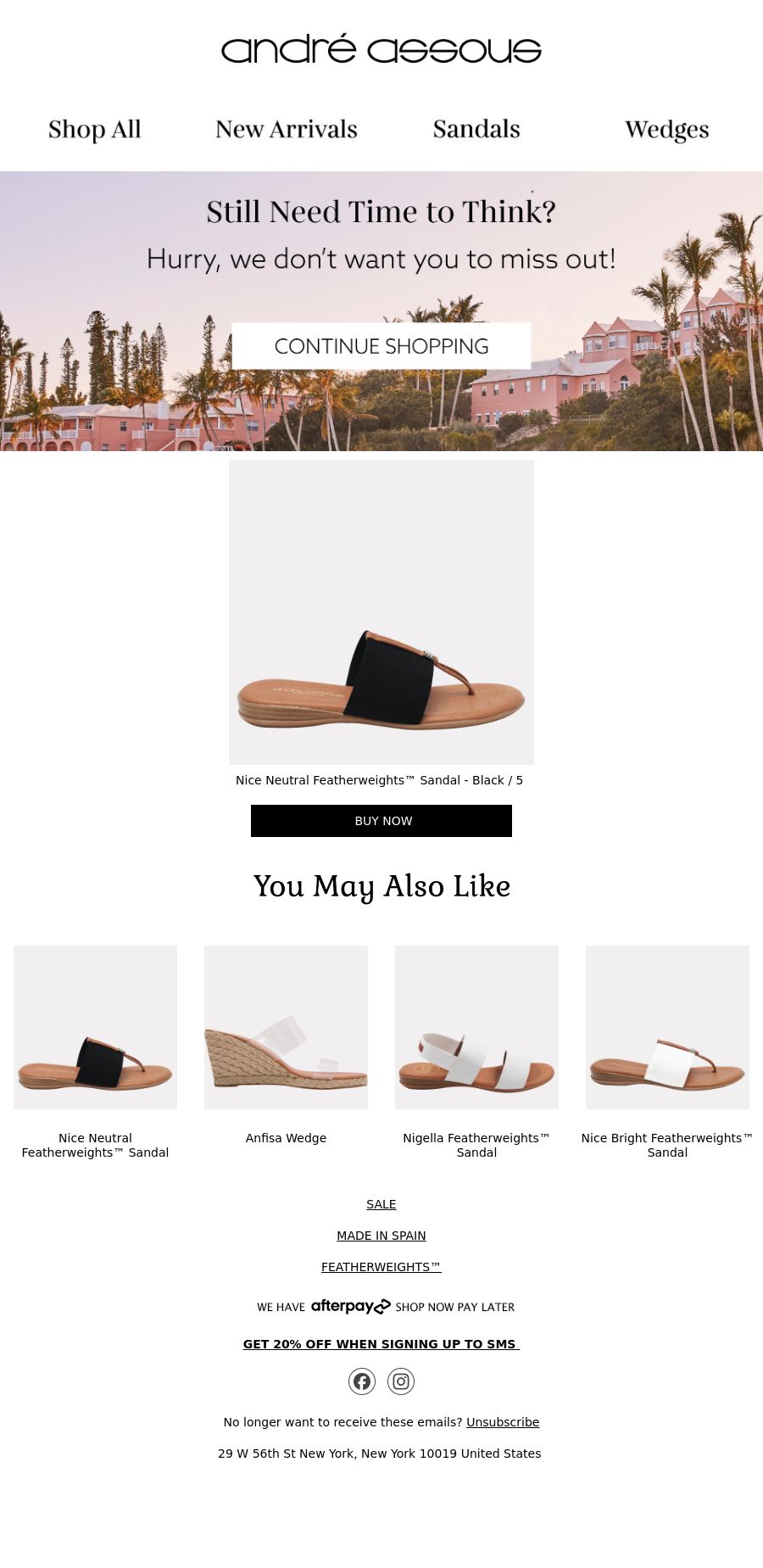The height and width of the screenshot is (1568, 763).
Task: Open the main black sandal product image
Action: [x=381, y=612]
